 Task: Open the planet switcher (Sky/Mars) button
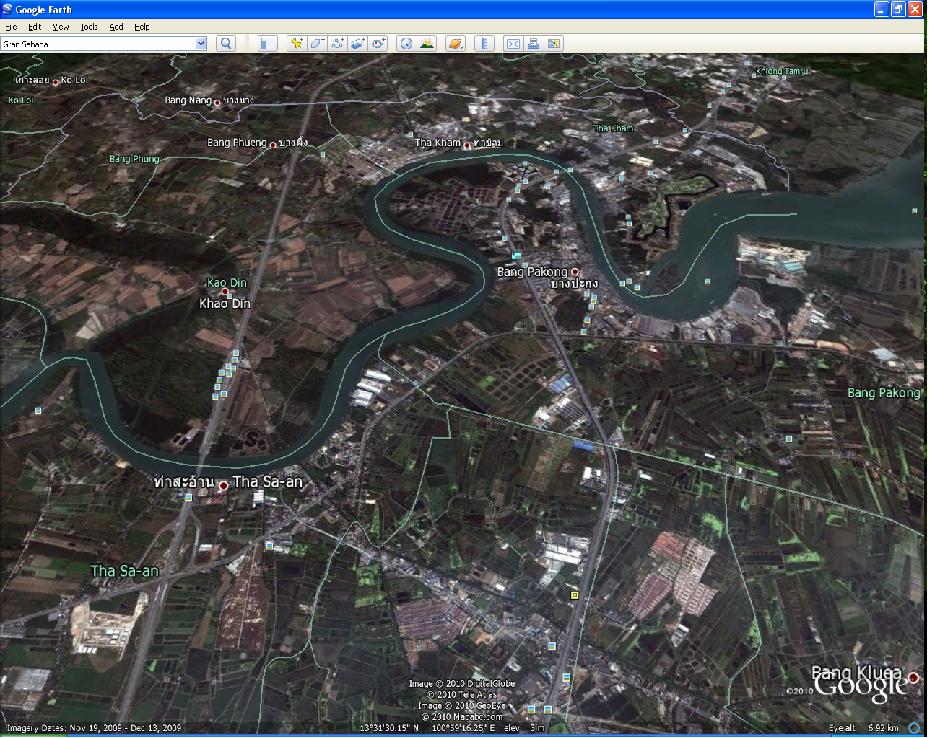click(x=455, y=43)
